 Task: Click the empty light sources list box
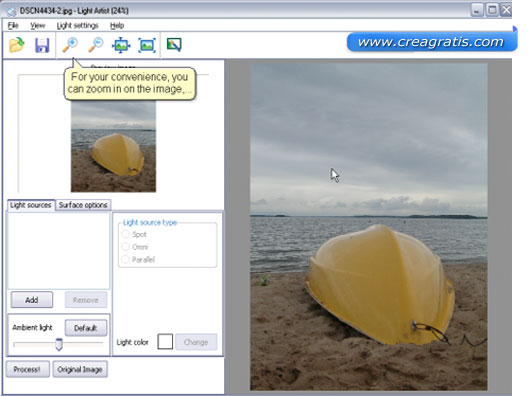[59, 250]
